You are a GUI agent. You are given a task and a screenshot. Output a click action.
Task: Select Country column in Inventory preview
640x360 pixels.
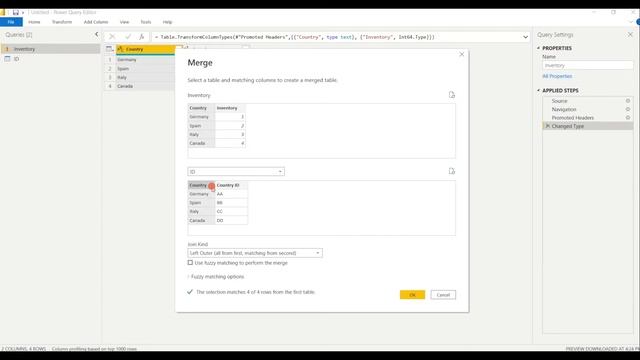click(201, 108)
